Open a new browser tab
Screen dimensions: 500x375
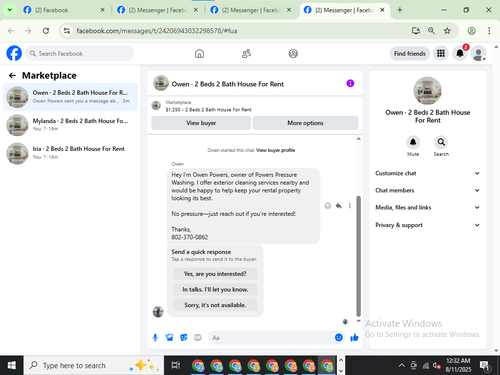click(x=400, y=10)
